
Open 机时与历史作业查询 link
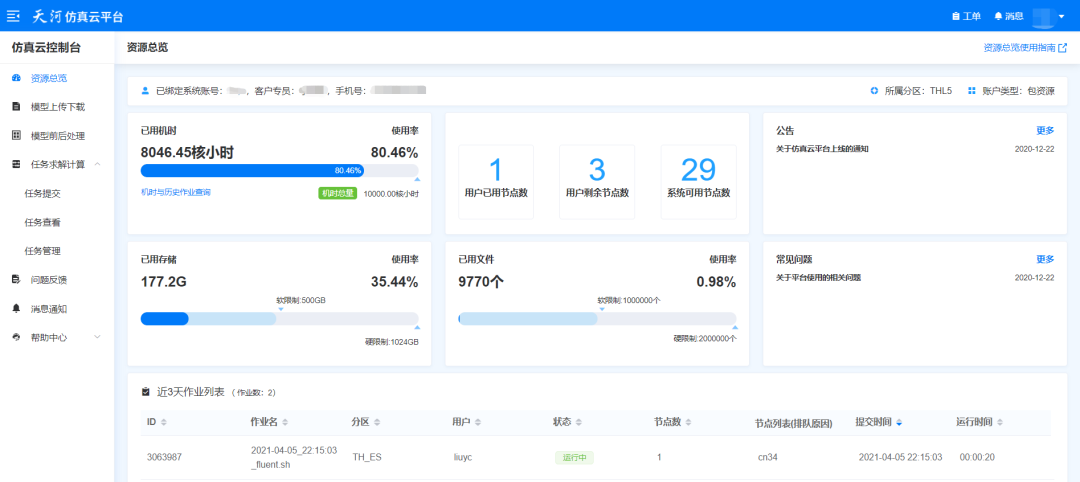click(176, 192)
